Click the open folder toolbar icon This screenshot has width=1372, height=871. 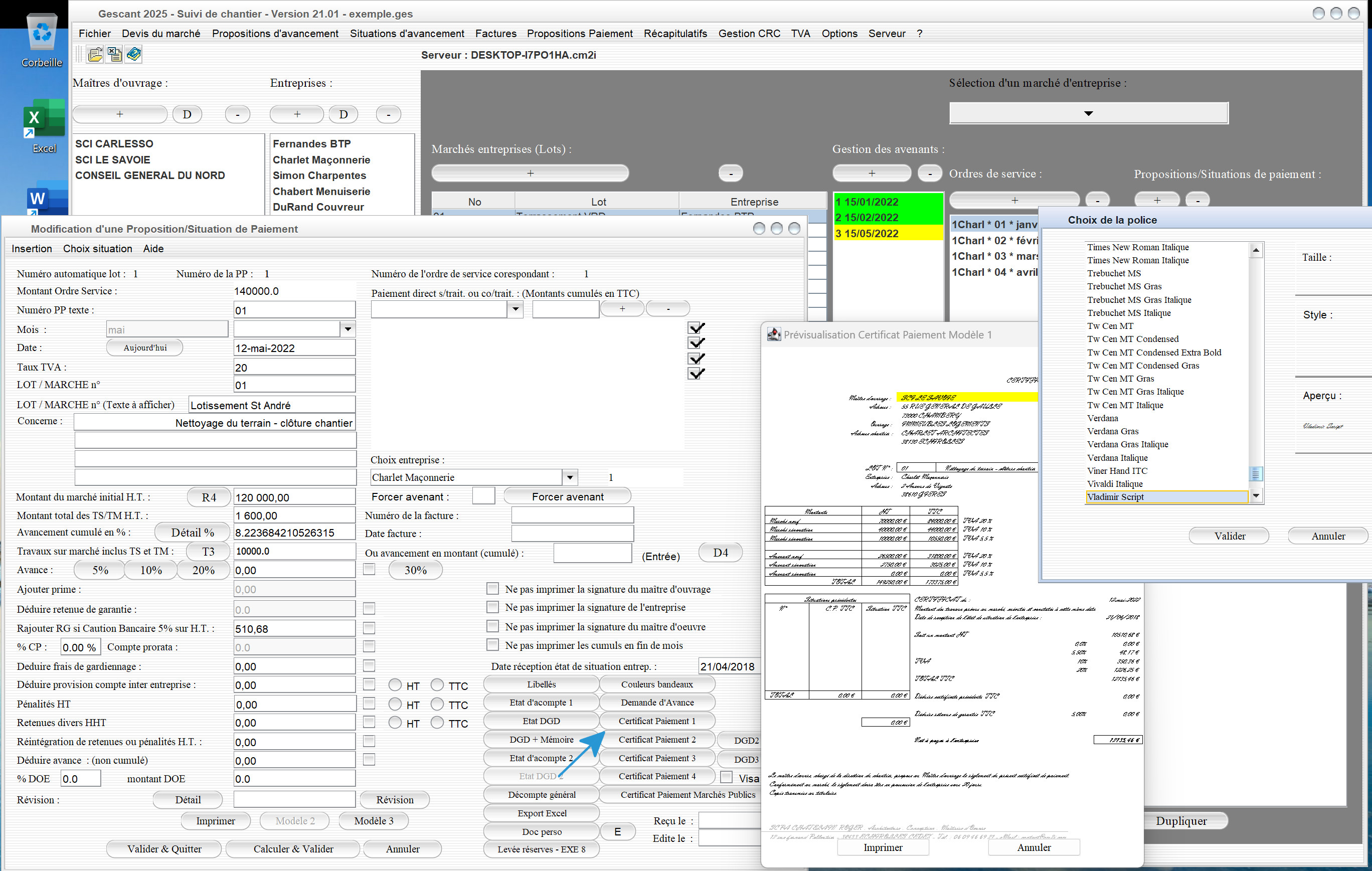[95, 55]
